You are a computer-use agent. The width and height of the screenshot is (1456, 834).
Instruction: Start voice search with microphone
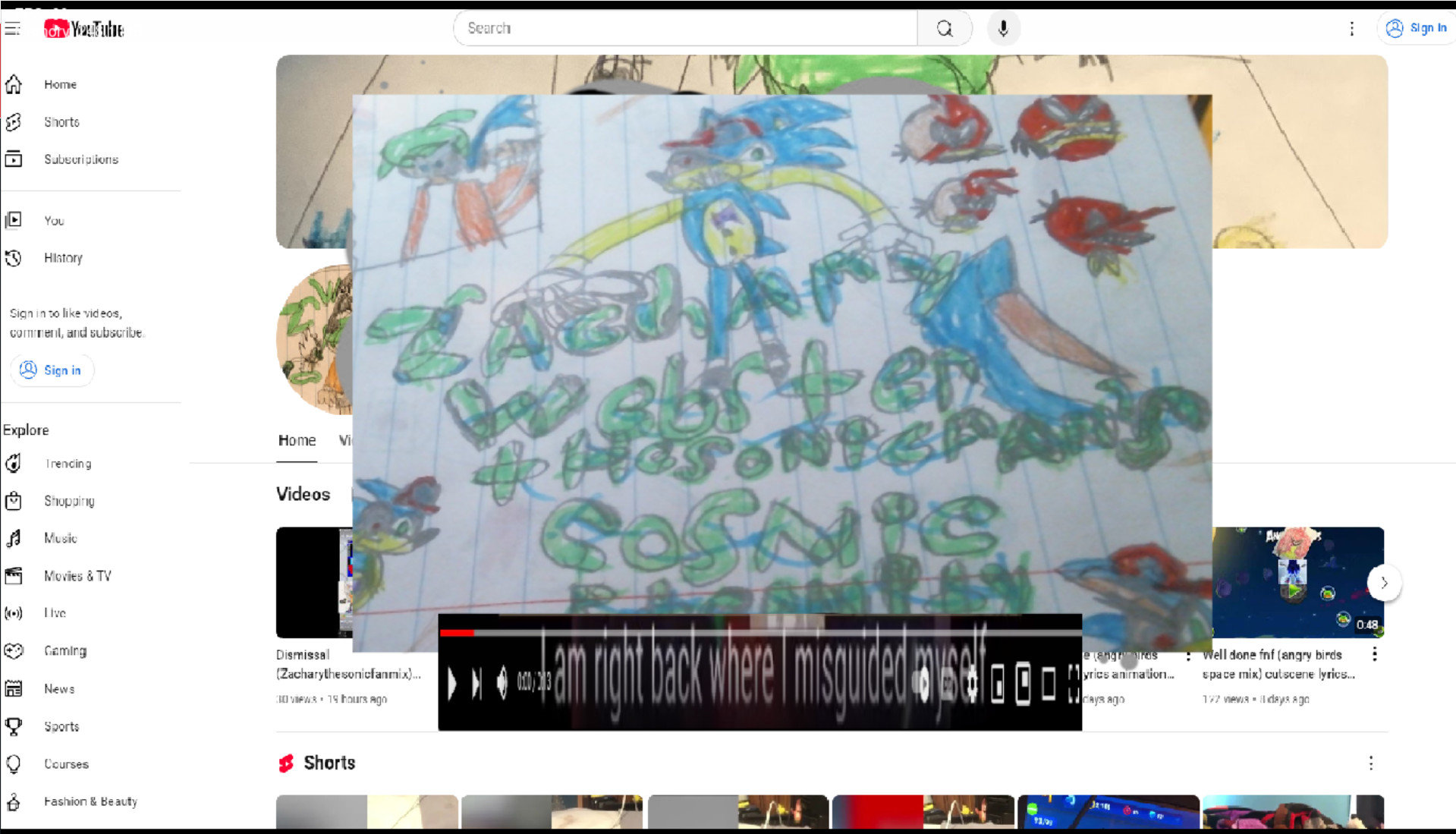(x=1003, y=28)
